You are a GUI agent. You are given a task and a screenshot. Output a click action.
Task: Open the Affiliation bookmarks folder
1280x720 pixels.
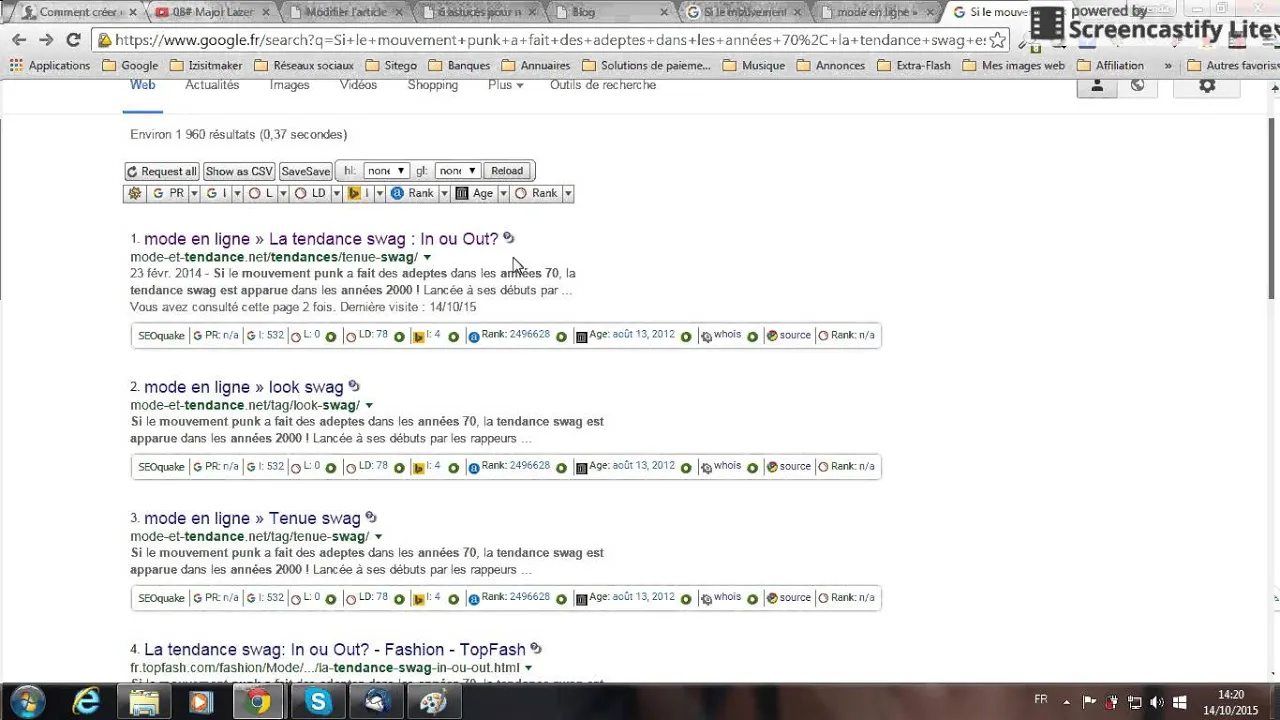(x=1110, y=65)
